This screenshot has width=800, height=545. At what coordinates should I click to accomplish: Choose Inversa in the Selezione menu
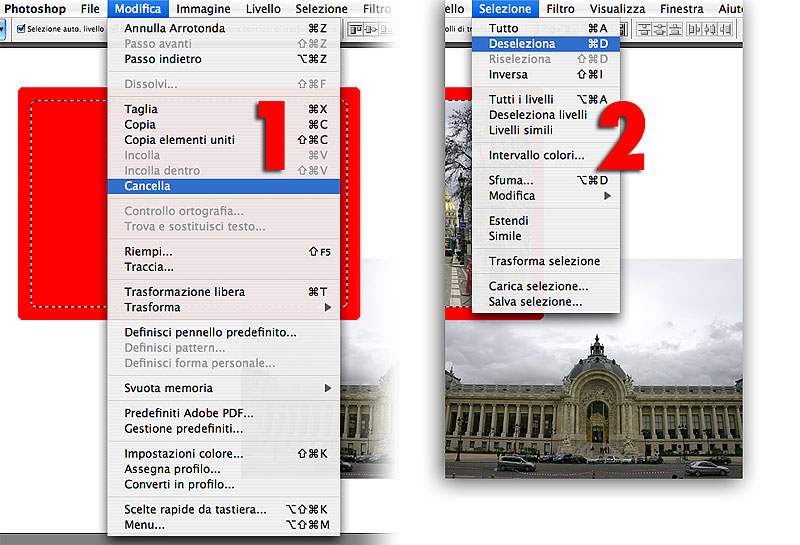click(x=546, y=75)
